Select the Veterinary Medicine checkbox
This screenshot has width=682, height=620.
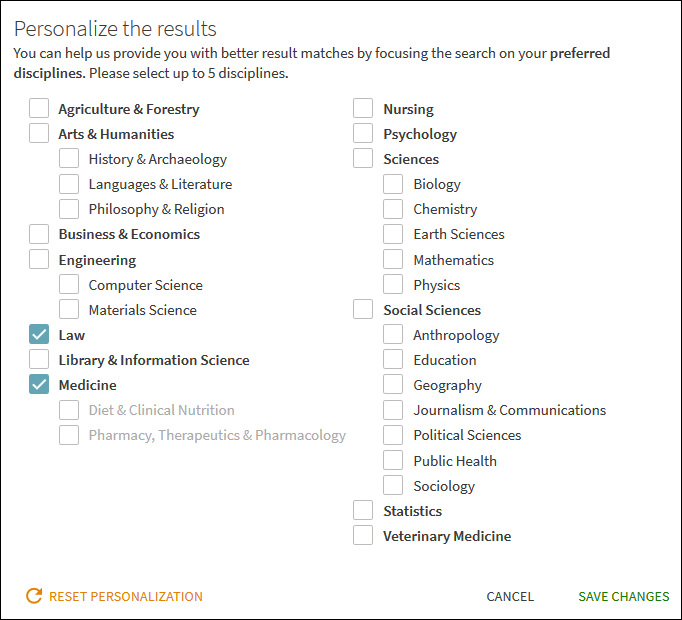pyautogui.click(x=363, y=536)
